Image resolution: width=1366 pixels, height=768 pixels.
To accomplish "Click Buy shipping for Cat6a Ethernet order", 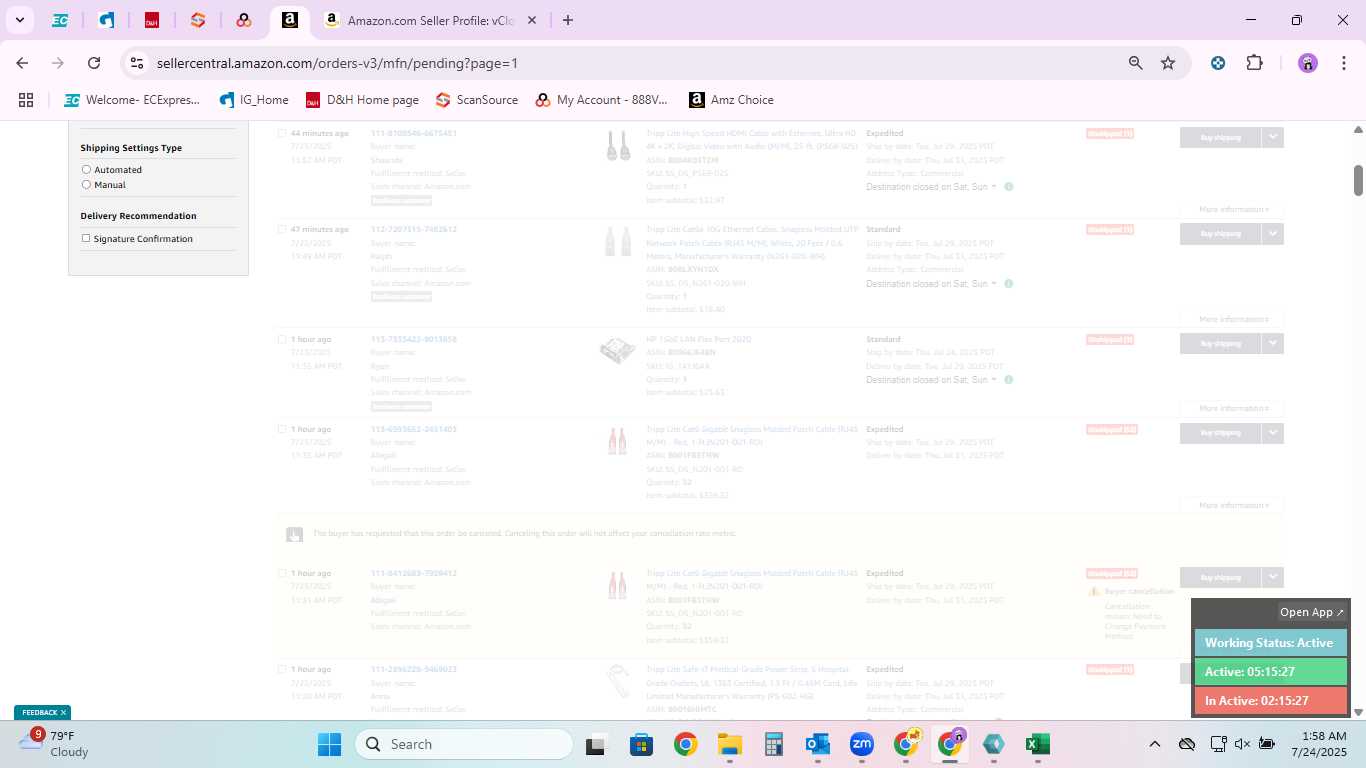I will [x=1220, y=233].
